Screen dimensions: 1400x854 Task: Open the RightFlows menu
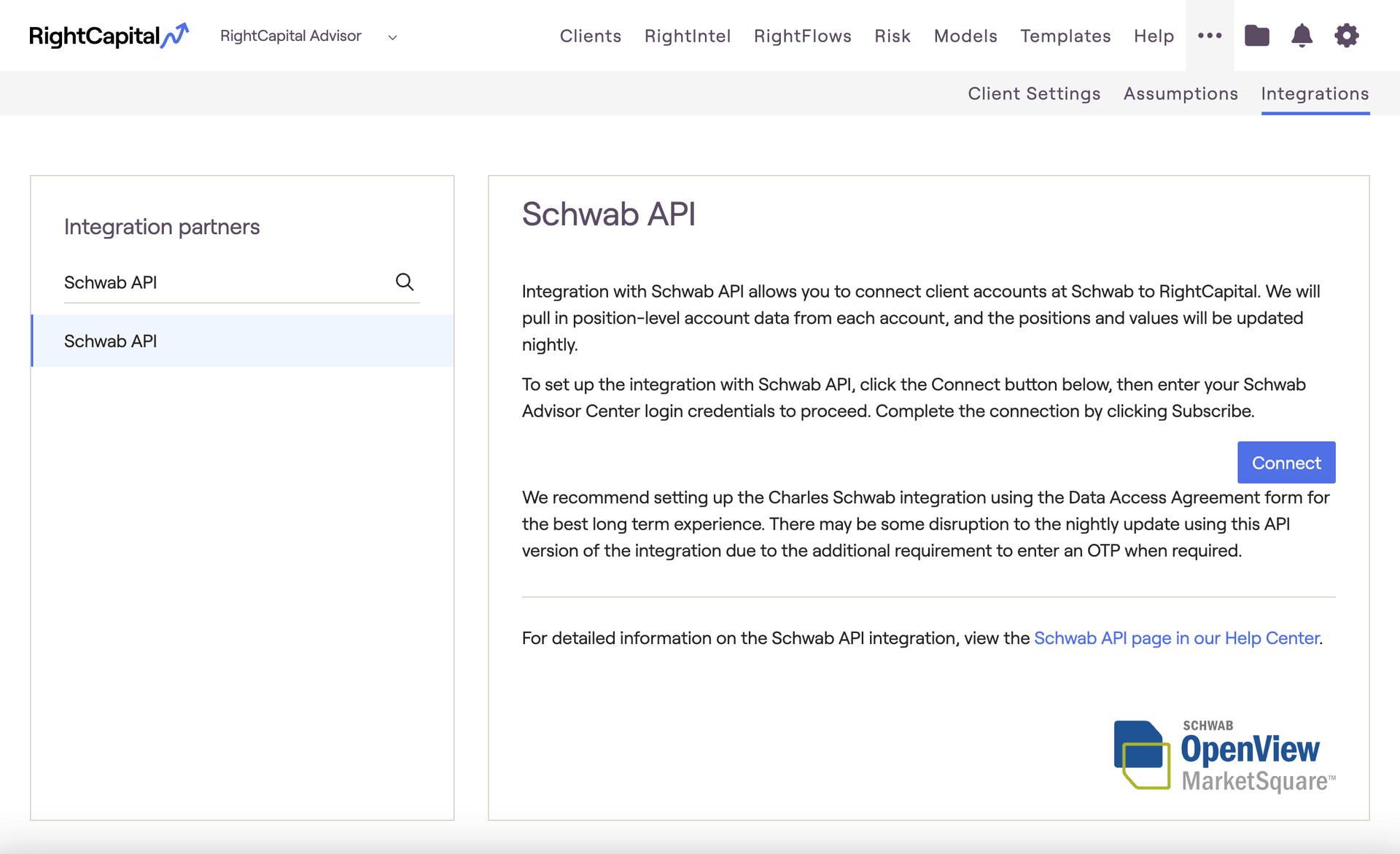tap(803, 36)
